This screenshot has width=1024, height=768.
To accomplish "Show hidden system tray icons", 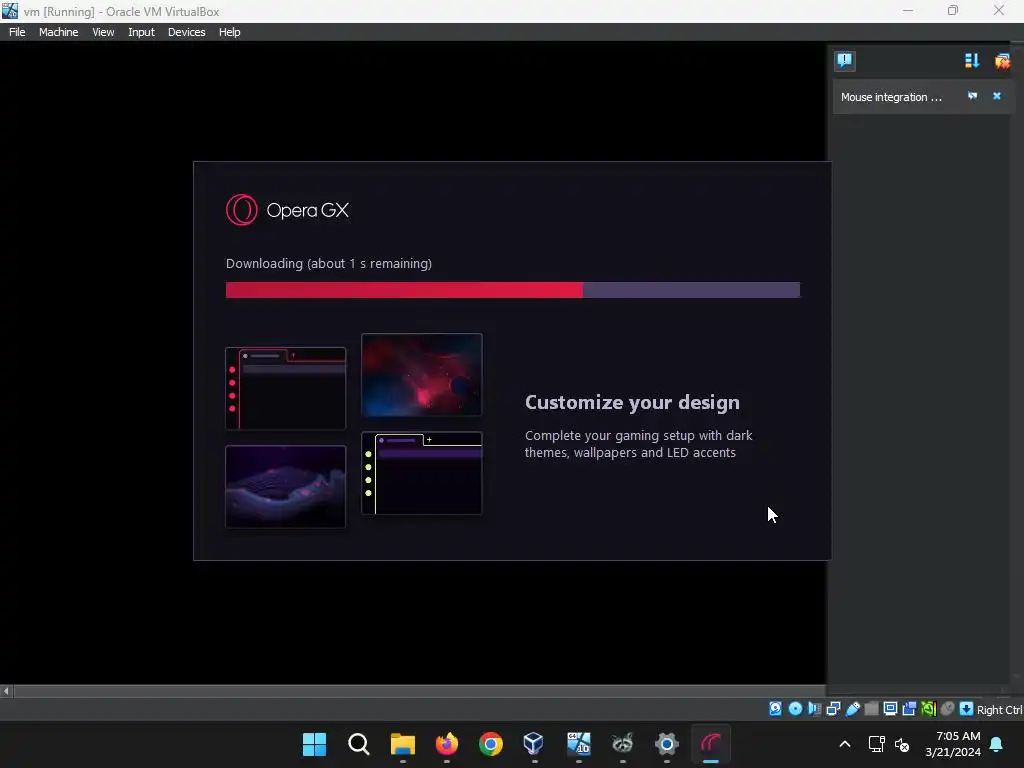I will tap(844, 744).
